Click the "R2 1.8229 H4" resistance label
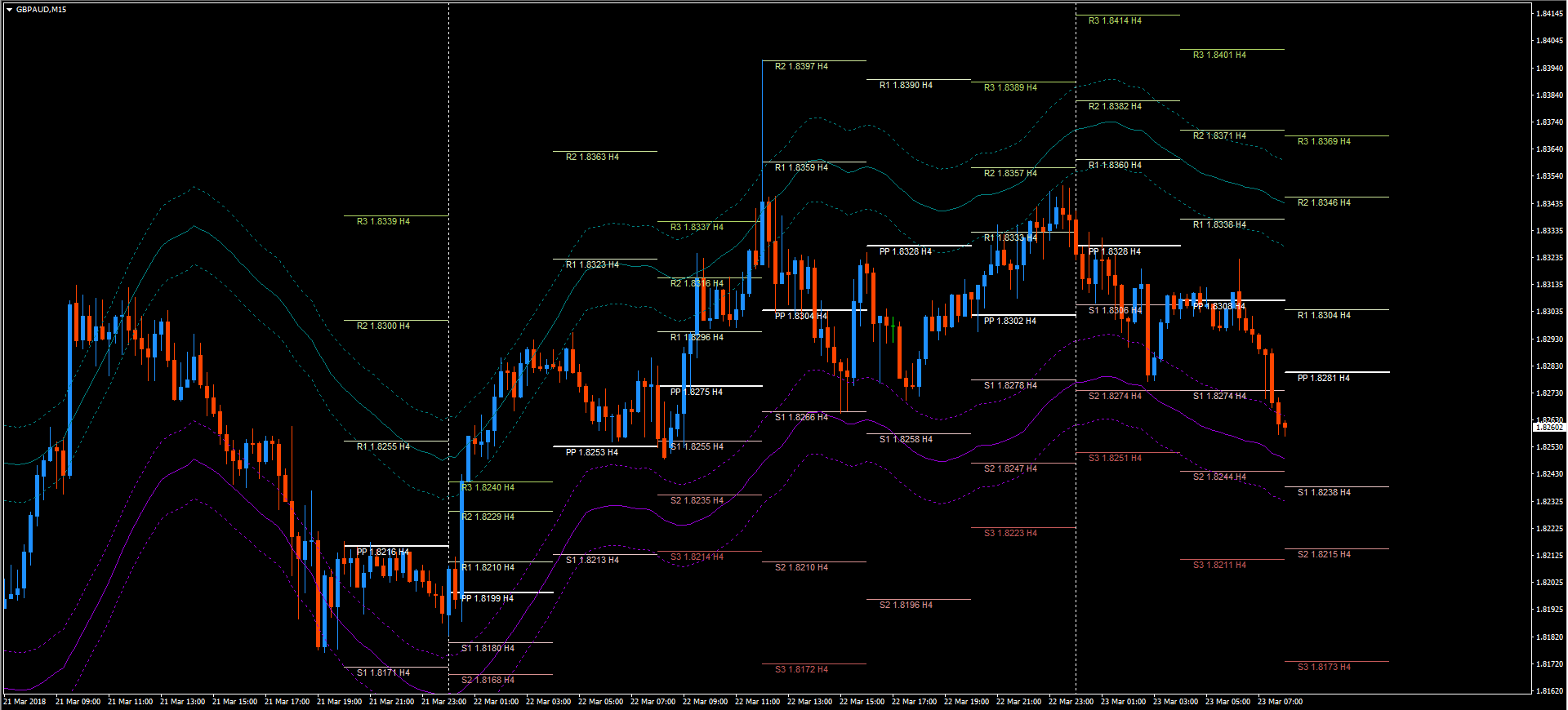 (x=488, y=517)
